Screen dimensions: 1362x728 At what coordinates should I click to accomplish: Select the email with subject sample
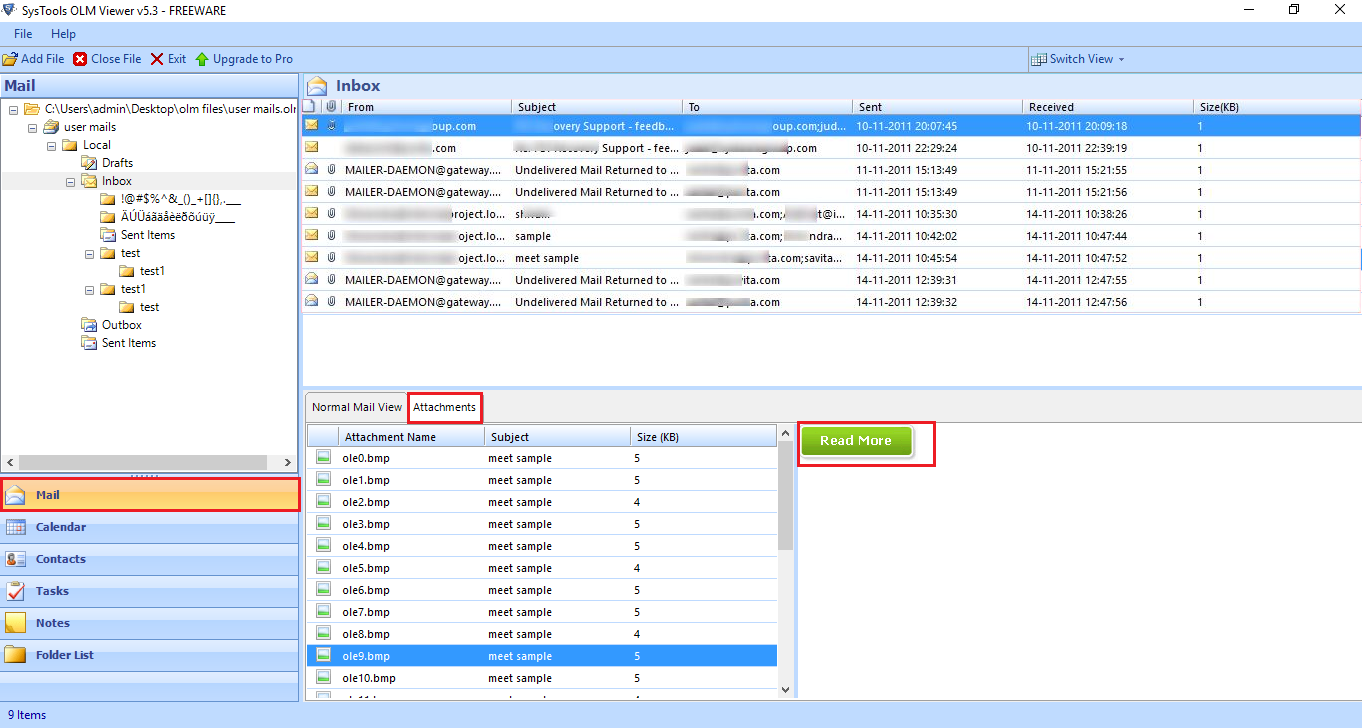[831, 236]
